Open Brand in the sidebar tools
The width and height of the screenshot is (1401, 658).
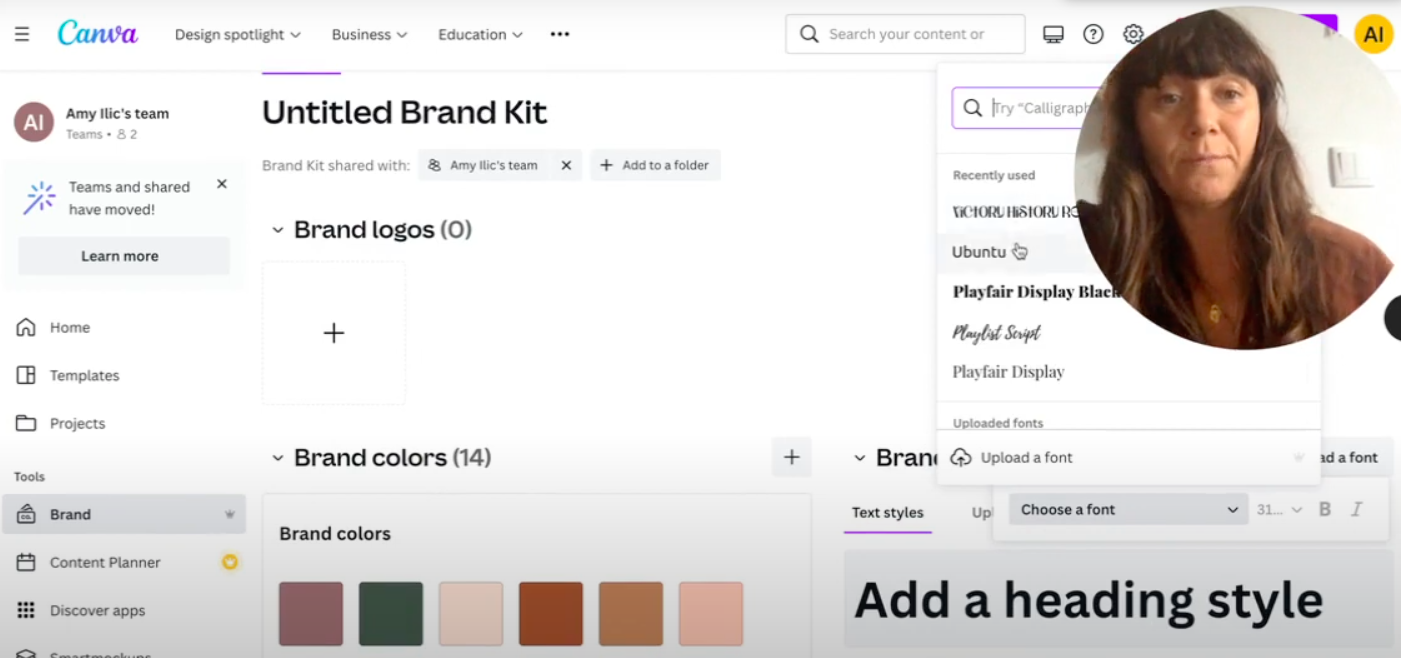[124, 514]
